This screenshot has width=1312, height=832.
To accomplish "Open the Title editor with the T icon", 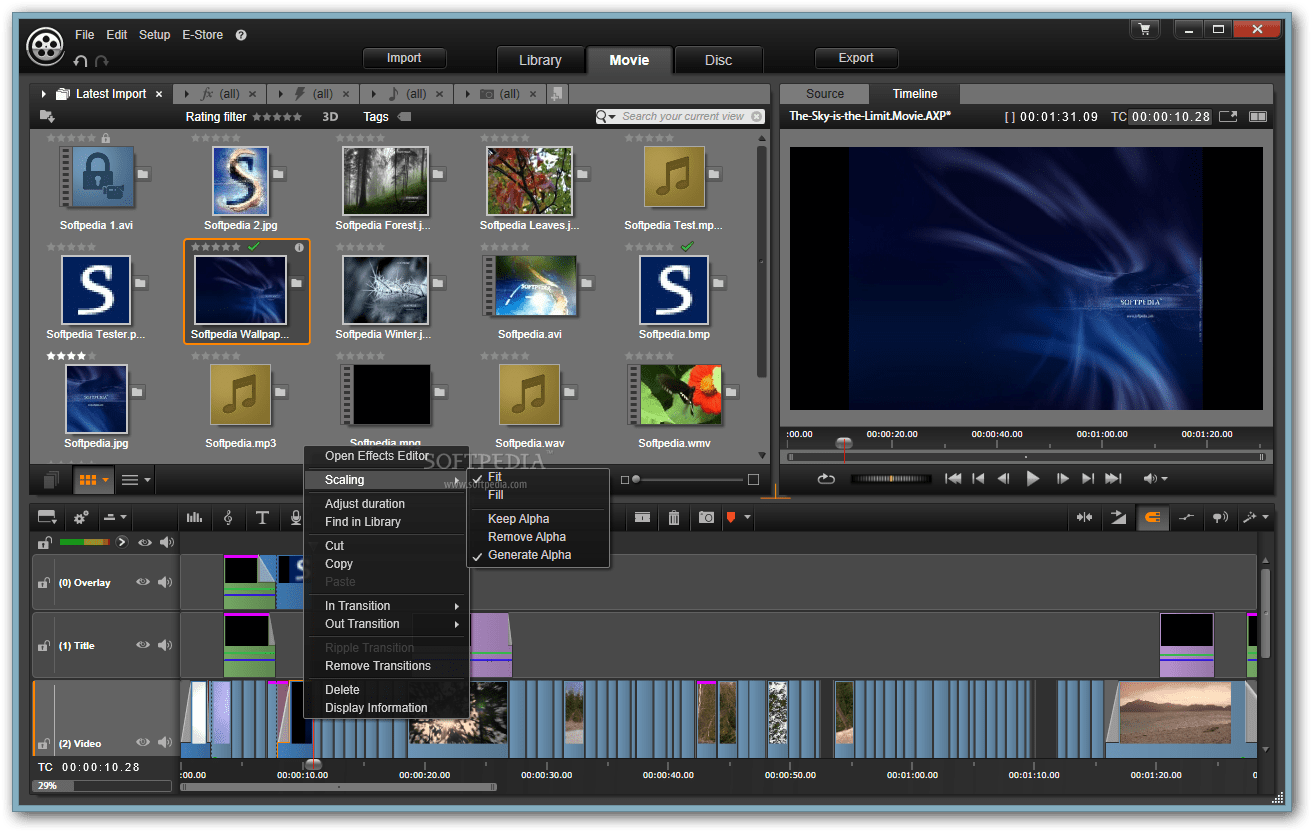I will click(x=262, y=518).
